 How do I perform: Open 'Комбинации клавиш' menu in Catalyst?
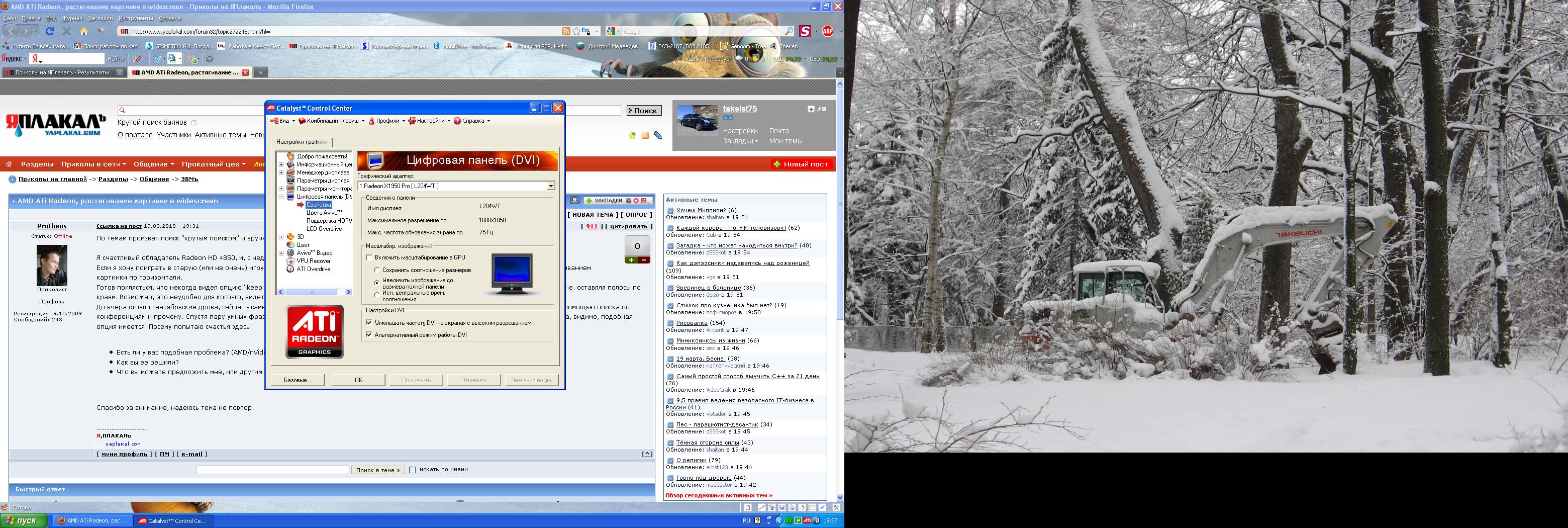click(331, 121)
